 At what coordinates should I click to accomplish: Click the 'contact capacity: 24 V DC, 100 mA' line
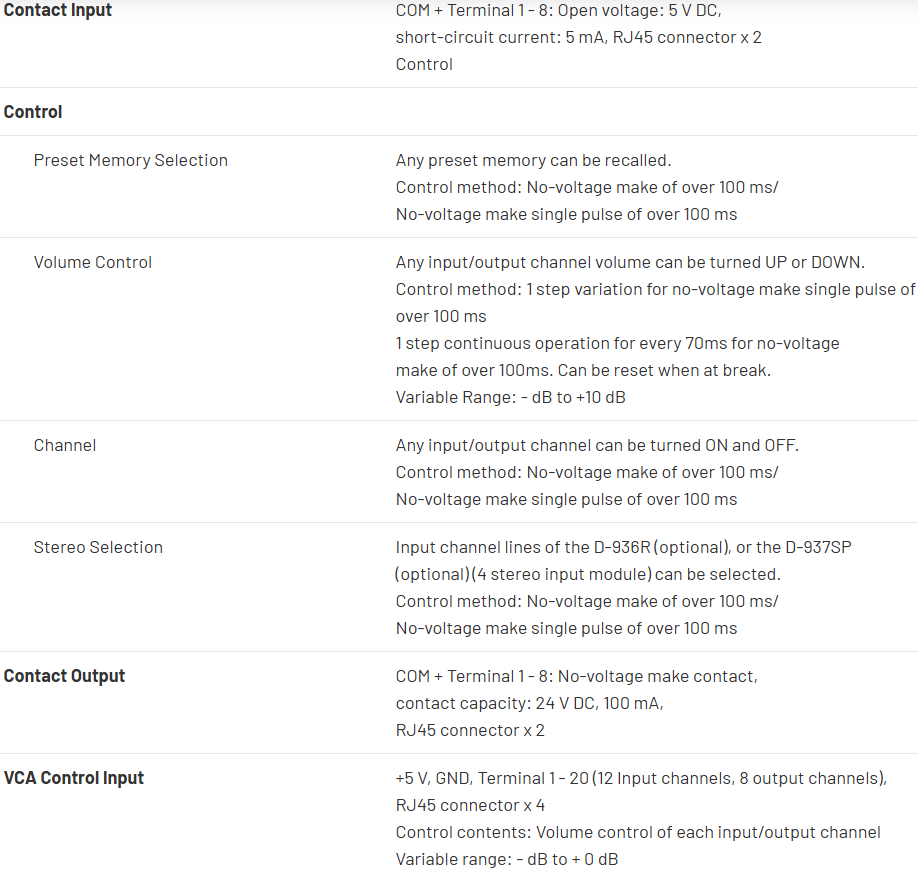529,703
